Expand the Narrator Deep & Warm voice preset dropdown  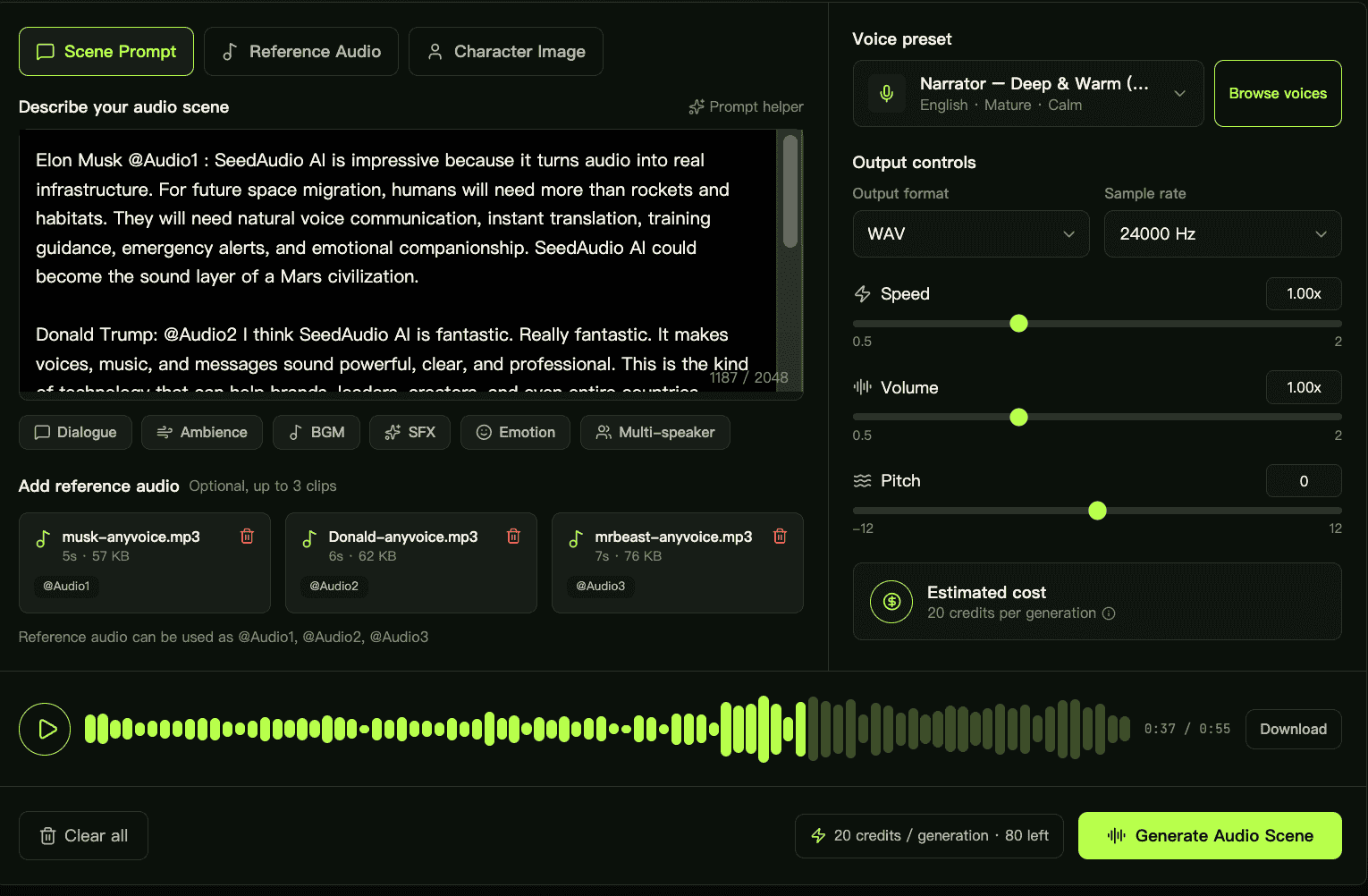[x=1028, y=94]
